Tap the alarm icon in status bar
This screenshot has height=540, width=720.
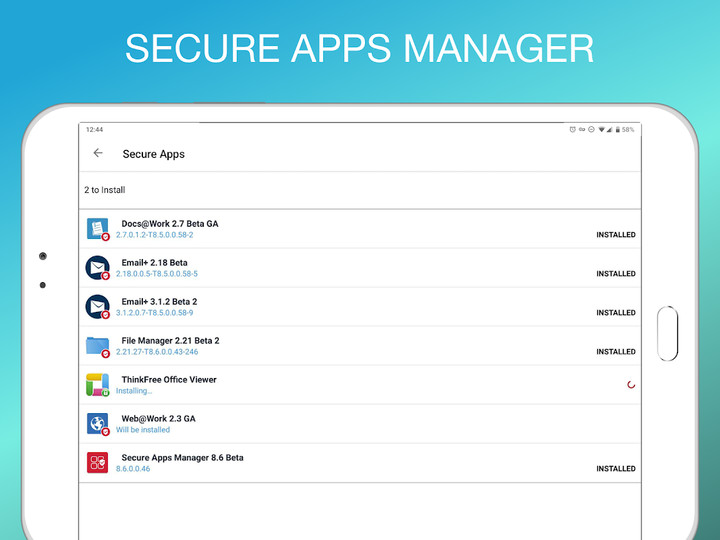point(573,130)
